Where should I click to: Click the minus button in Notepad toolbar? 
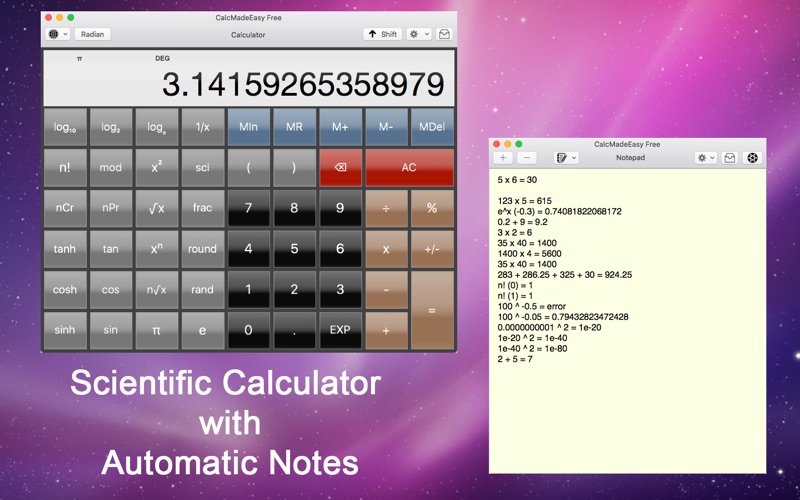tap(527, 158)
